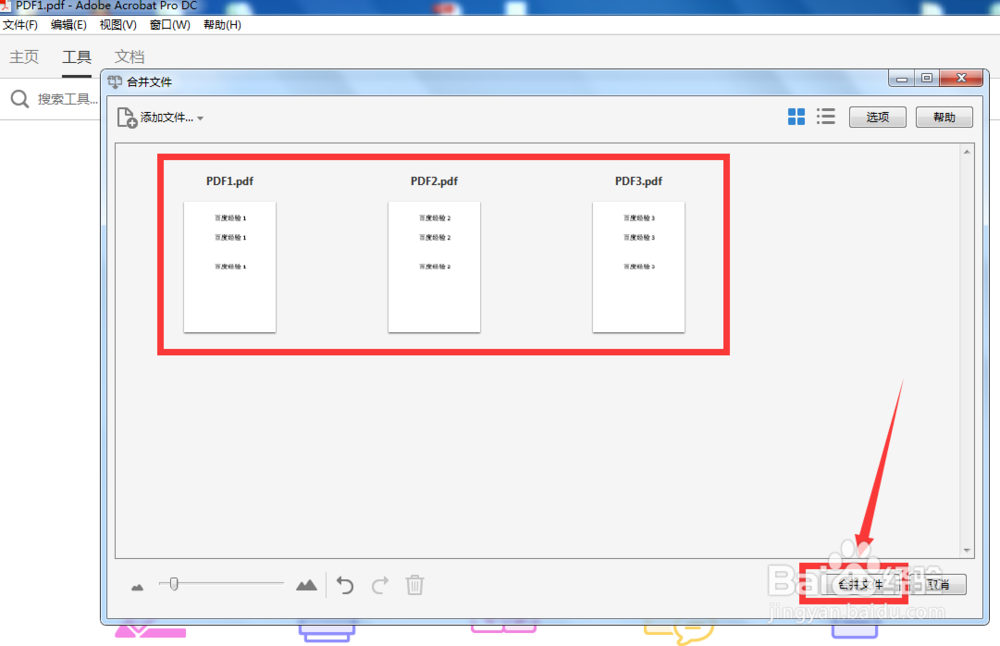1000x646 pixels.
Task: Minimize the 合并文件 dialog
Action: click(x=902, y=78)
